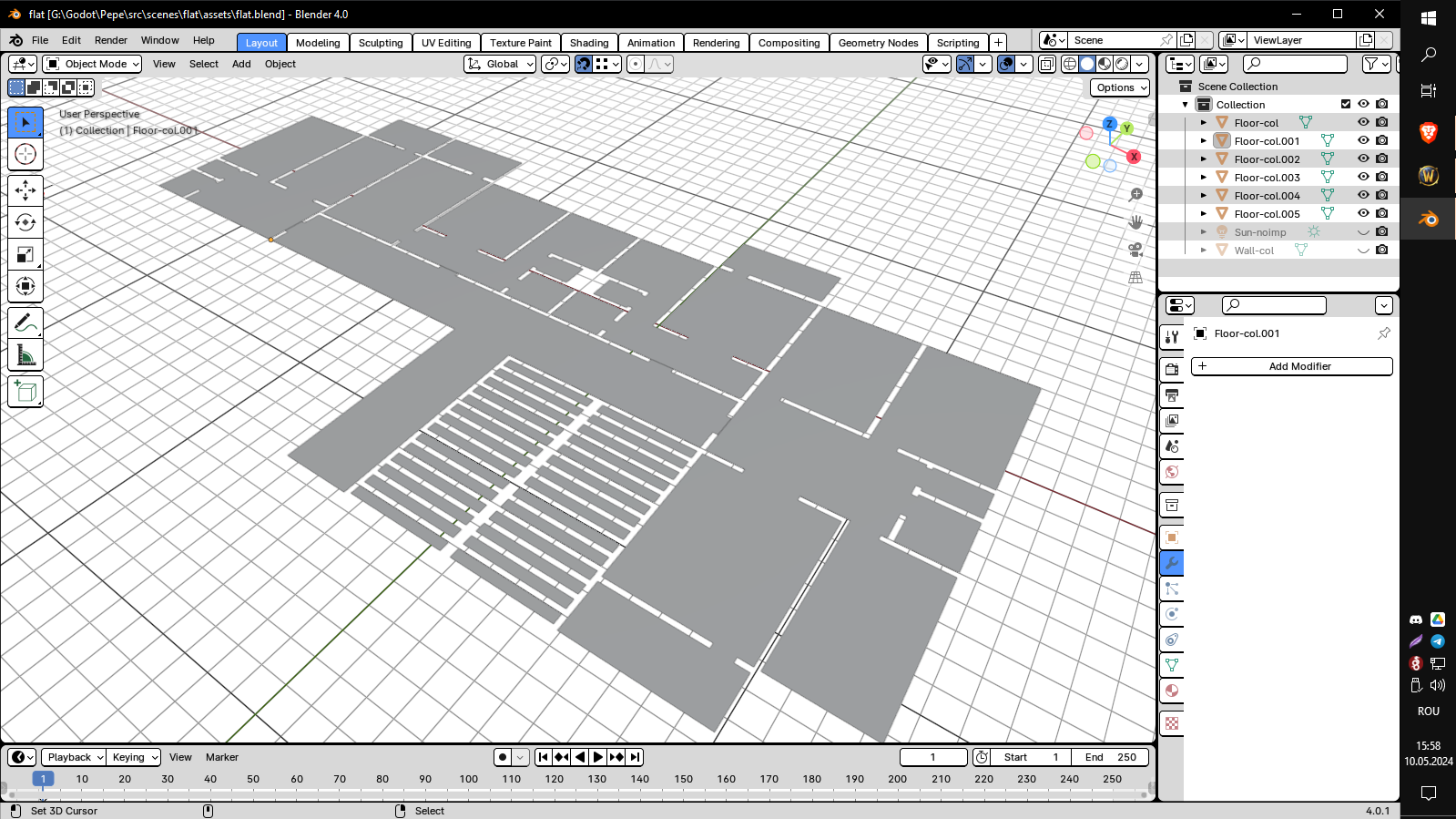Screen dimensions: 1456x819
Task: Select the 3D Cursor tool
Action: [x=25, y=155]
